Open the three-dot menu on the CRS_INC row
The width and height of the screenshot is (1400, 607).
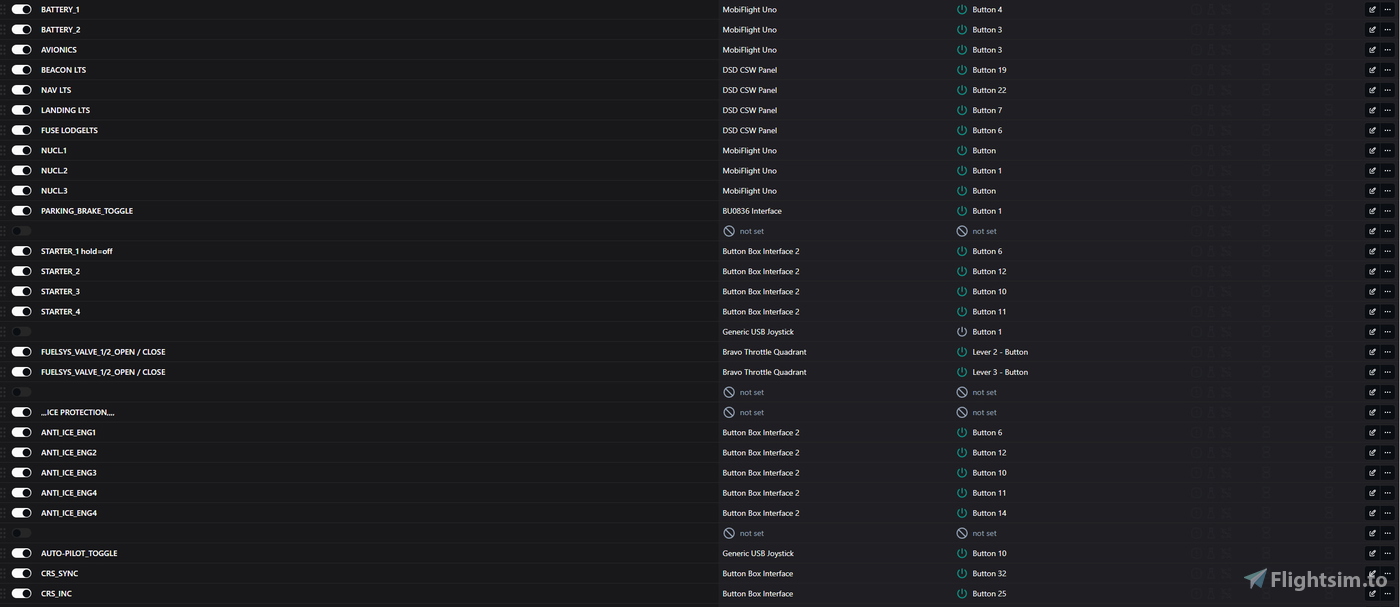(x=1387, y=594)
